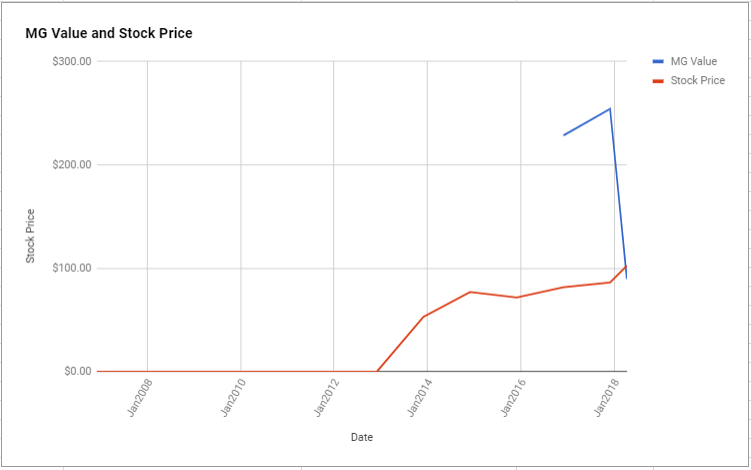Click the chart title MG Value and Stock Price

tap(109, 33)
